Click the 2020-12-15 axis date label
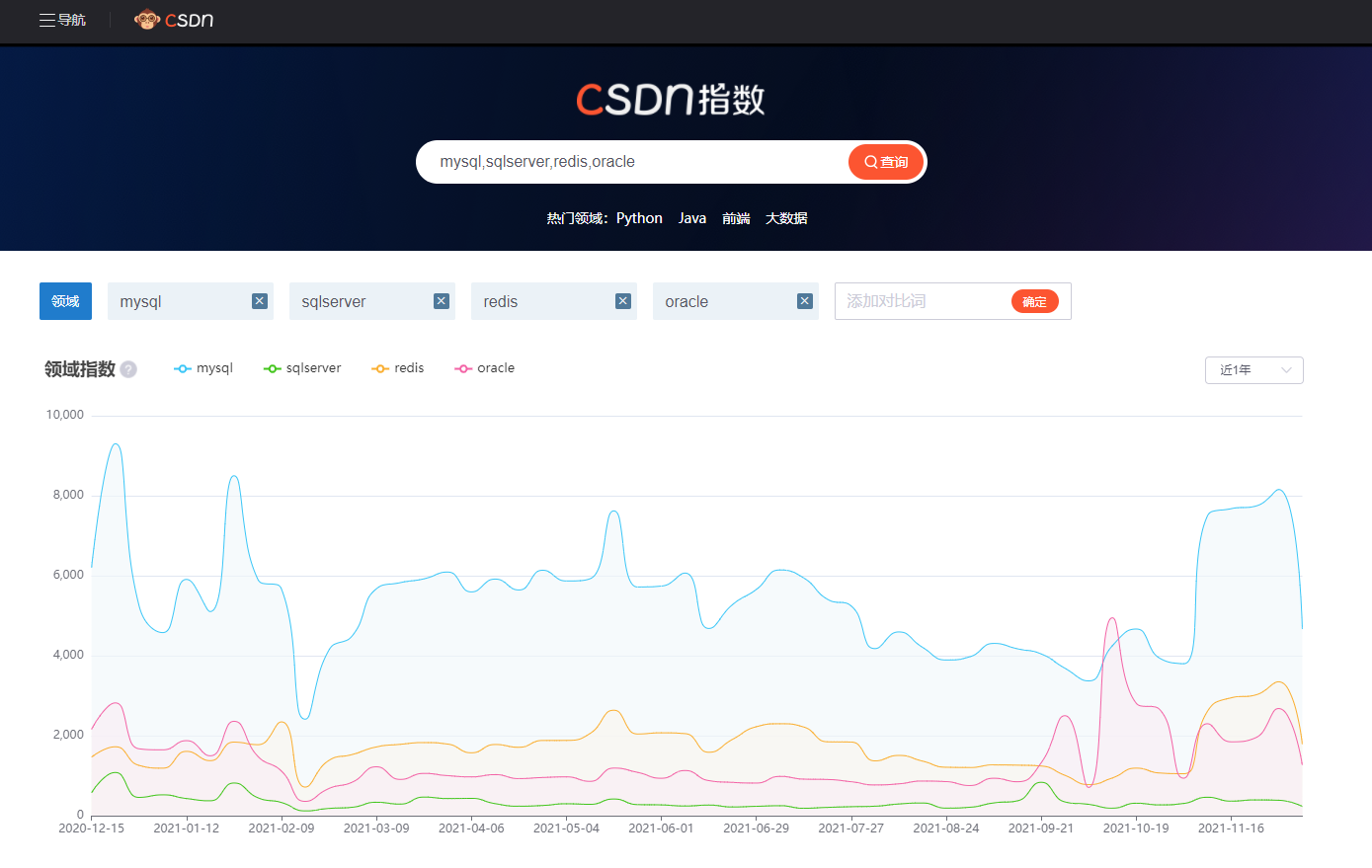 [92, 829]
